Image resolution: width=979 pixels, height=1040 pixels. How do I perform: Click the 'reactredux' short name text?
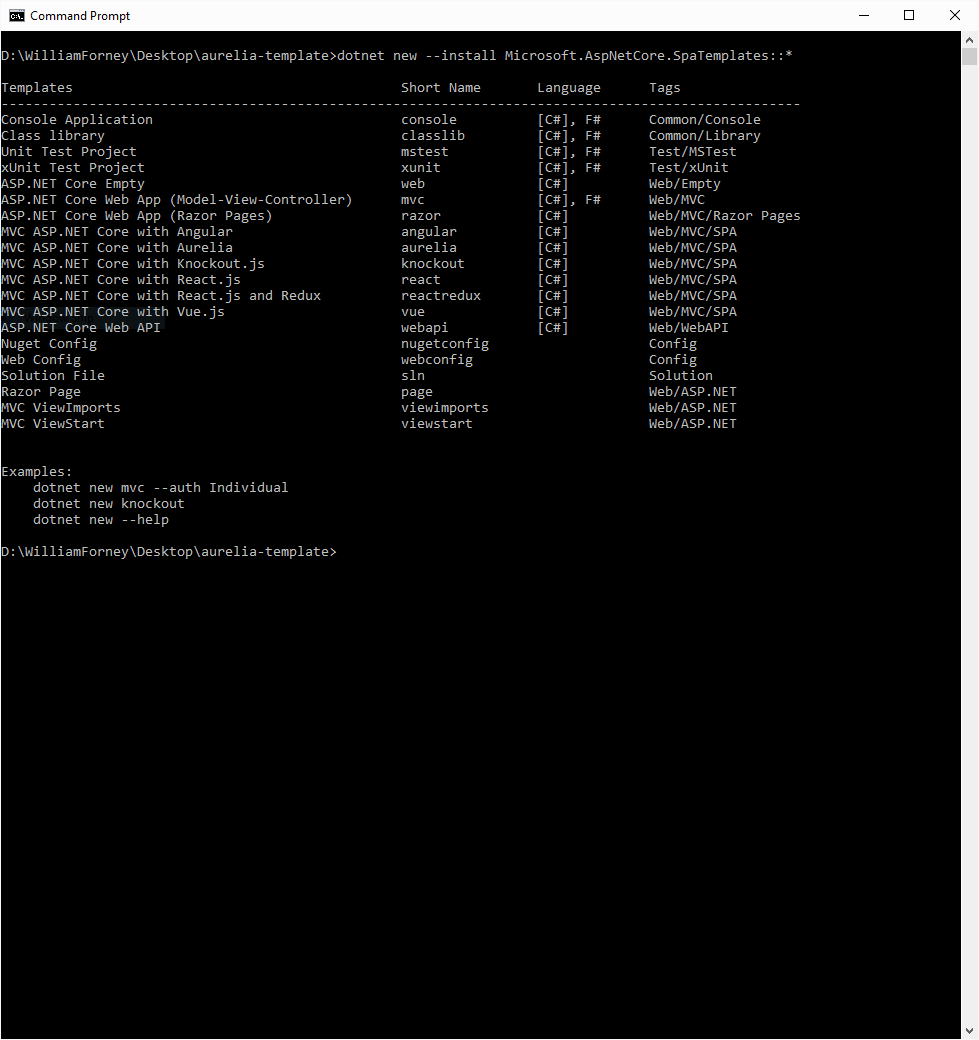[441, 296]
